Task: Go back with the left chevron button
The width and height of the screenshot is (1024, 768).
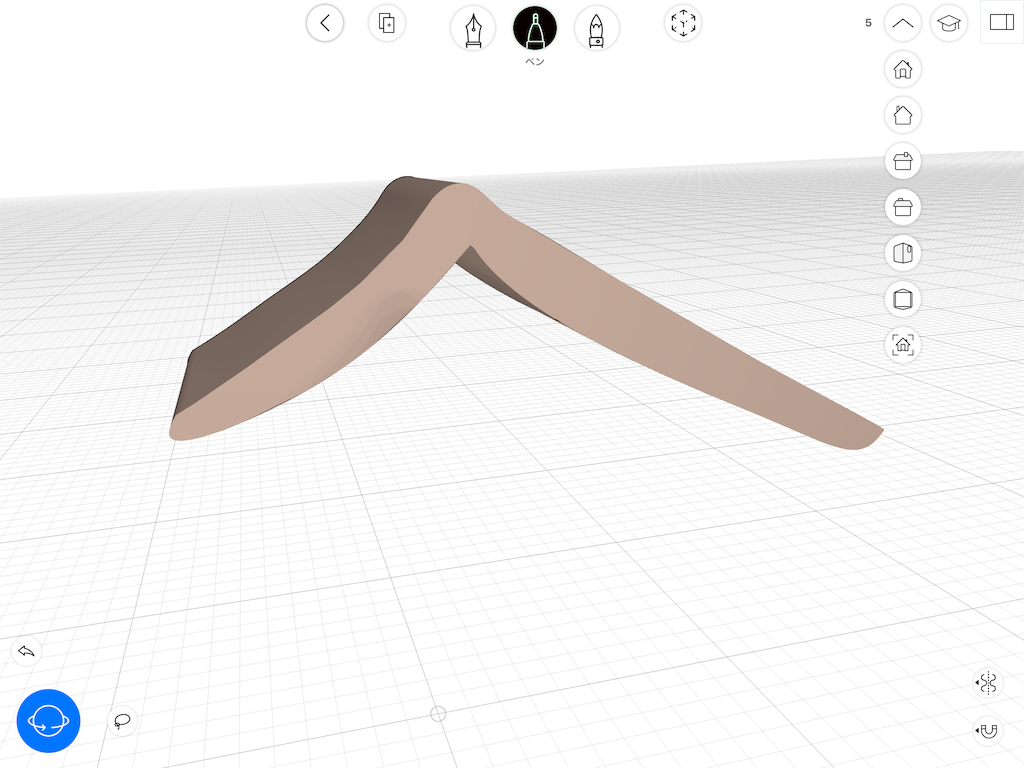Action: click(x=325, y=24)
